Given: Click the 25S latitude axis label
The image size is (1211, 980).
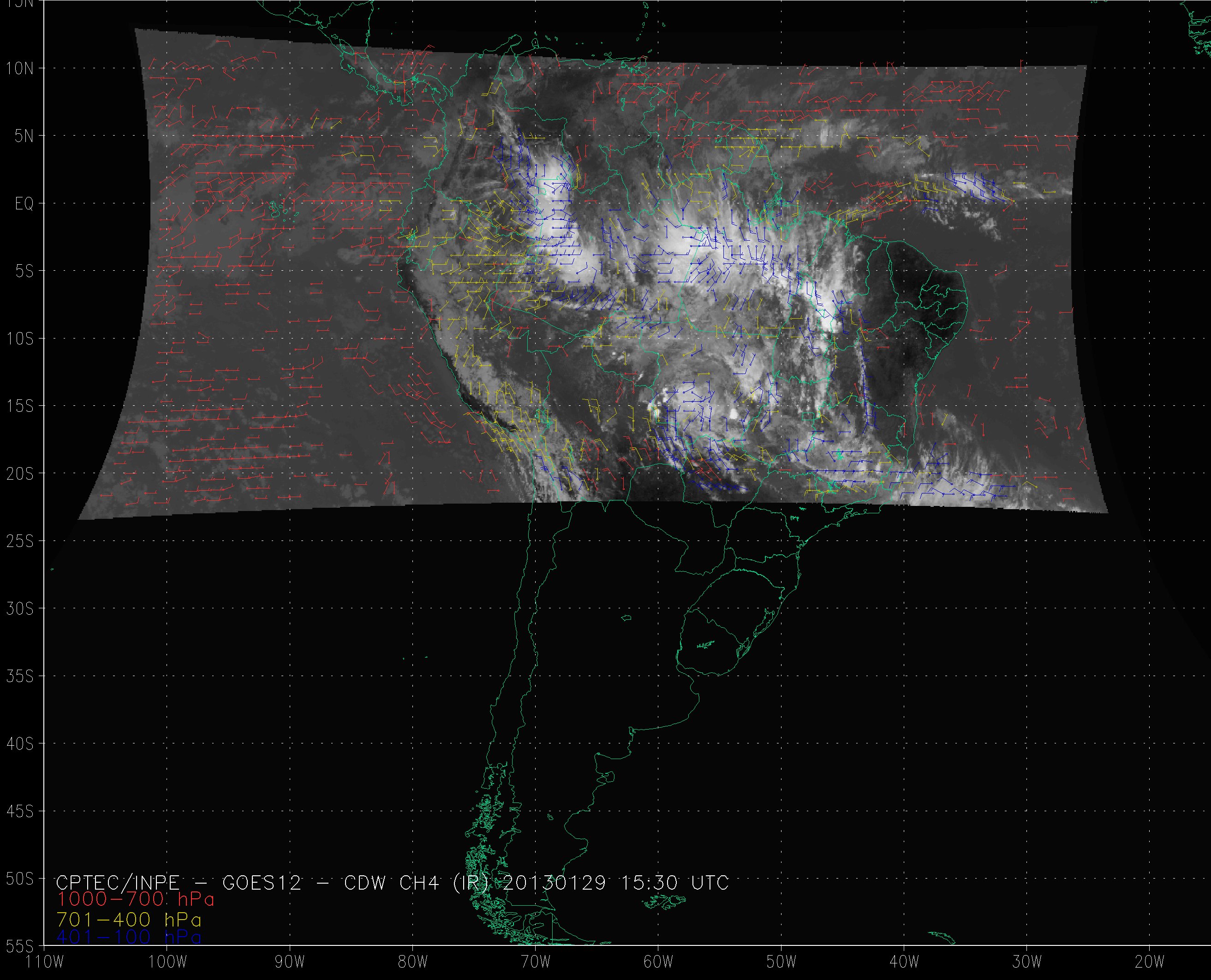Looking at the screenshot, I should click(20, 541).
